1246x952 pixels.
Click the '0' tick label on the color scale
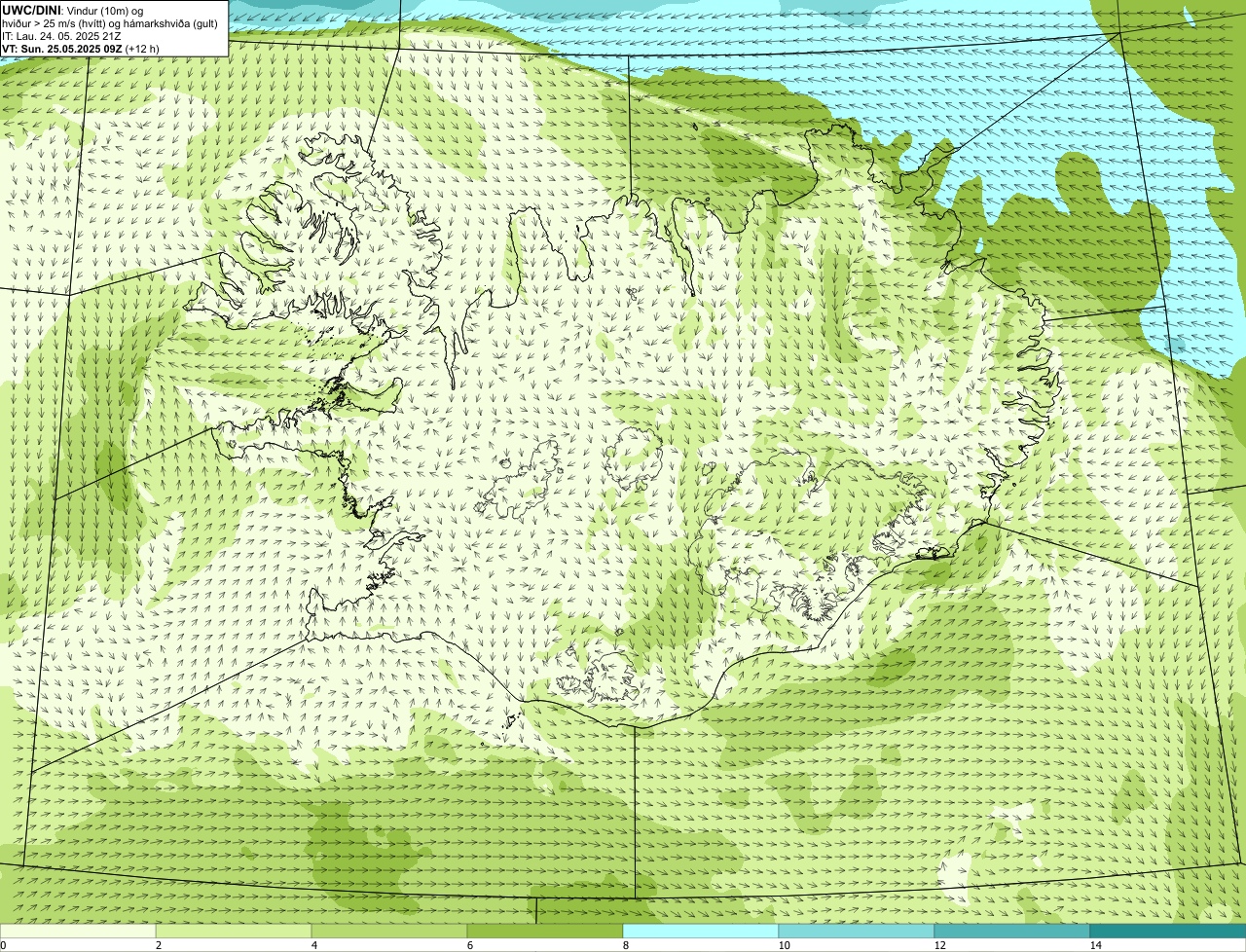pyautogui.click(x=4, y=945)
